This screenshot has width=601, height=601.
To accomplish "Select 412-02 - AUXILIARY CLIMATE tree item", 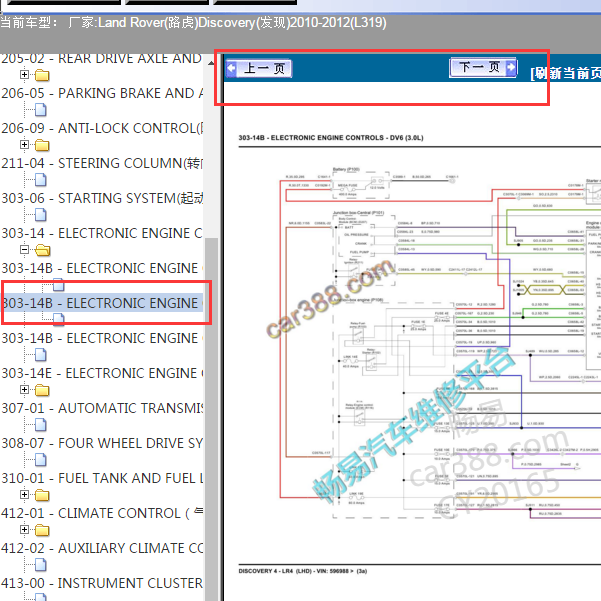I will [102, 548].
